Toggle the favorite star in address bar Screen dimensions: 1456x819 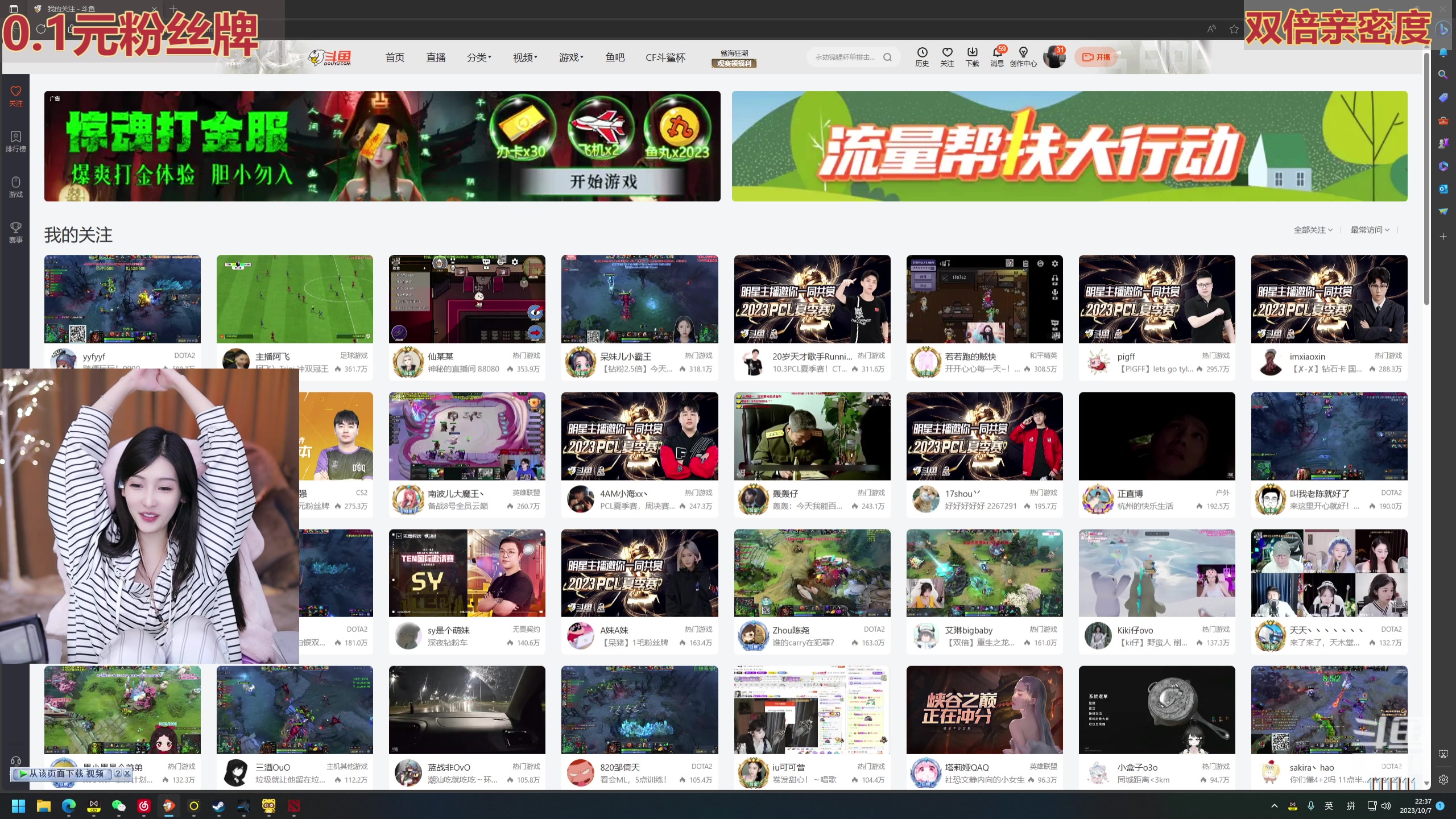pyautogui.click(x=1234, y=29)
